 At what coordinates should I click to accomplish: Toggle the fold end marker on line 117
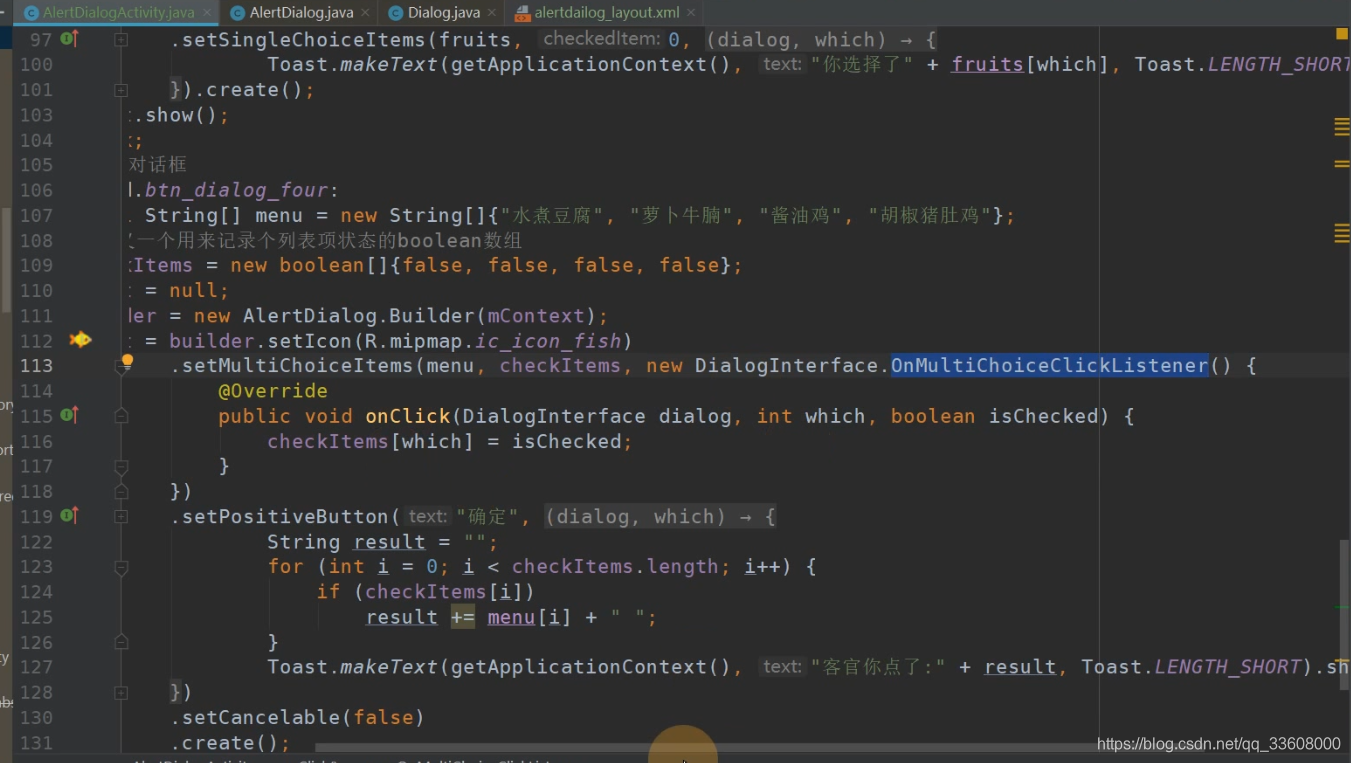[x=121, y=466]
